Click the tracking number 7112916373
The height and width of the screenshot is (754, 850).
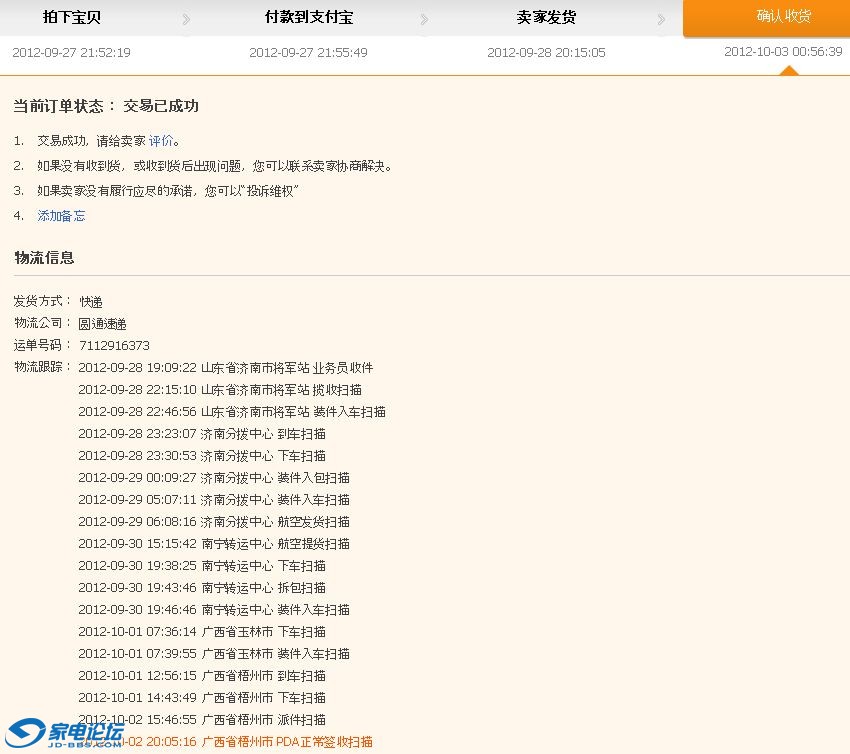click(114, 346)
